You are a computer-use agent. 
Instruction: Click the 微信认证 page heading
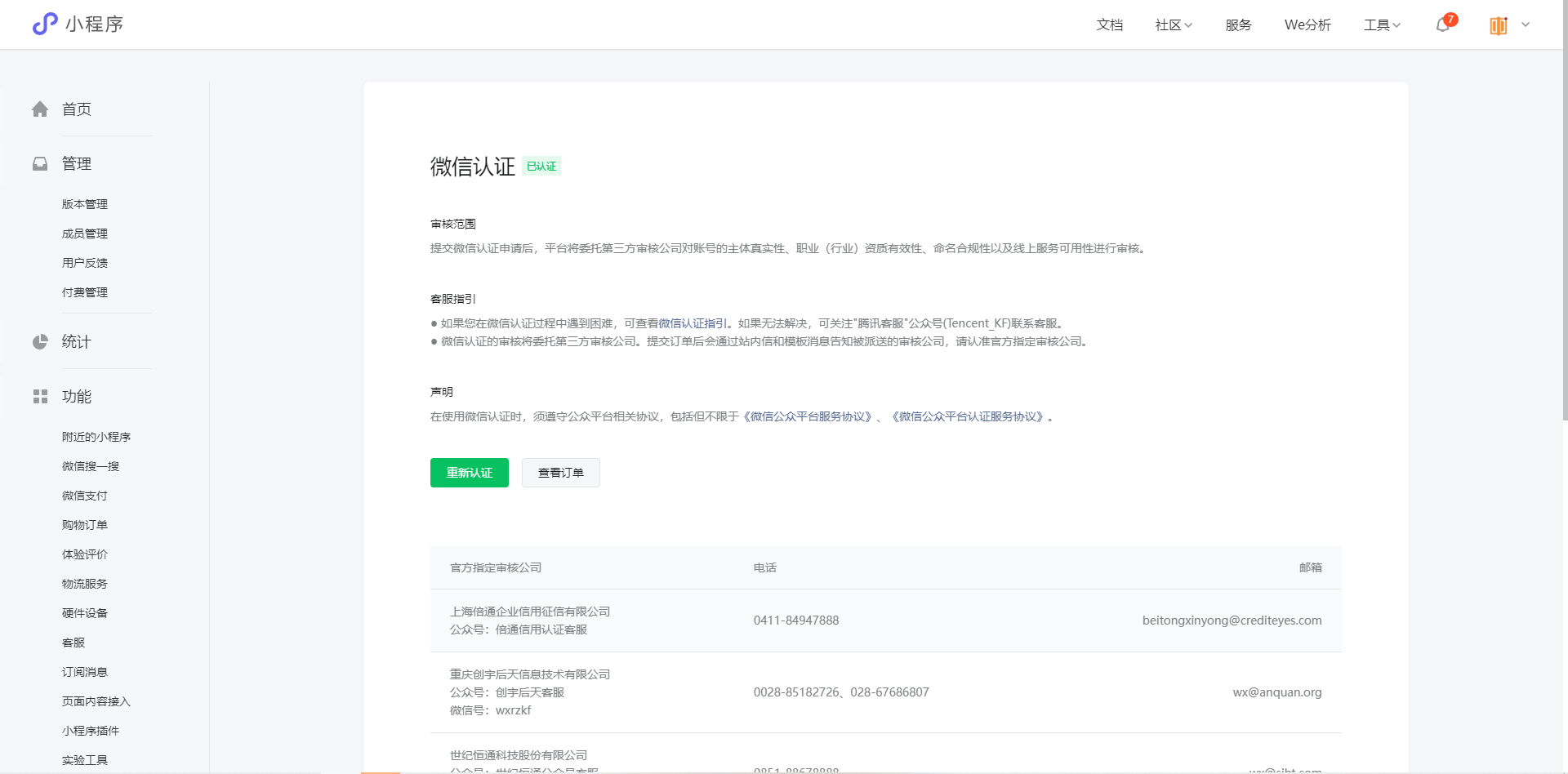click(x=473, y=167)
